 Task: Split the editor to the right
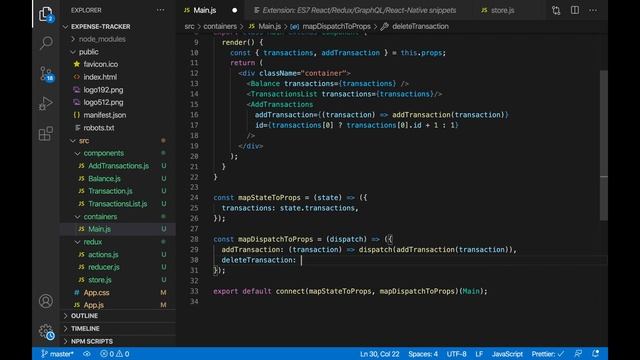[x=575, y=10]
